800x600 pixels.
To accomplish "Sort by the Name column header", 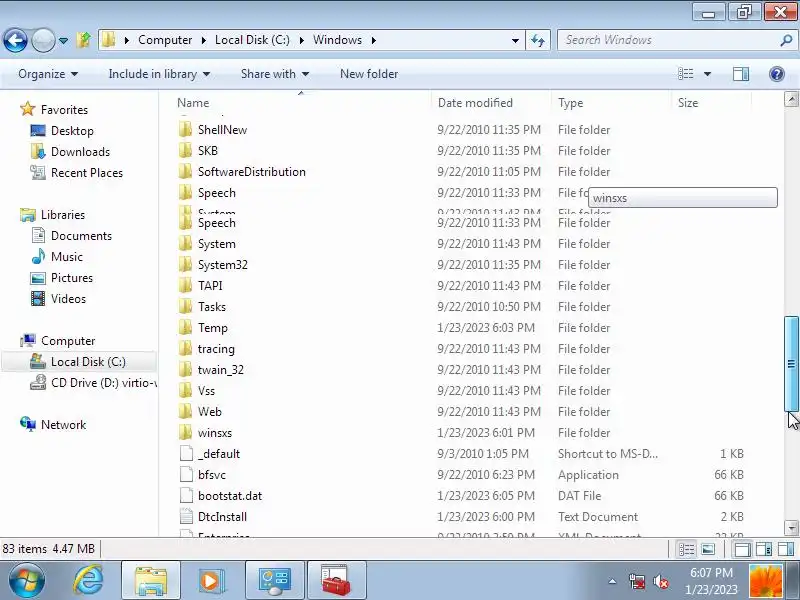I will coord(193,103).
